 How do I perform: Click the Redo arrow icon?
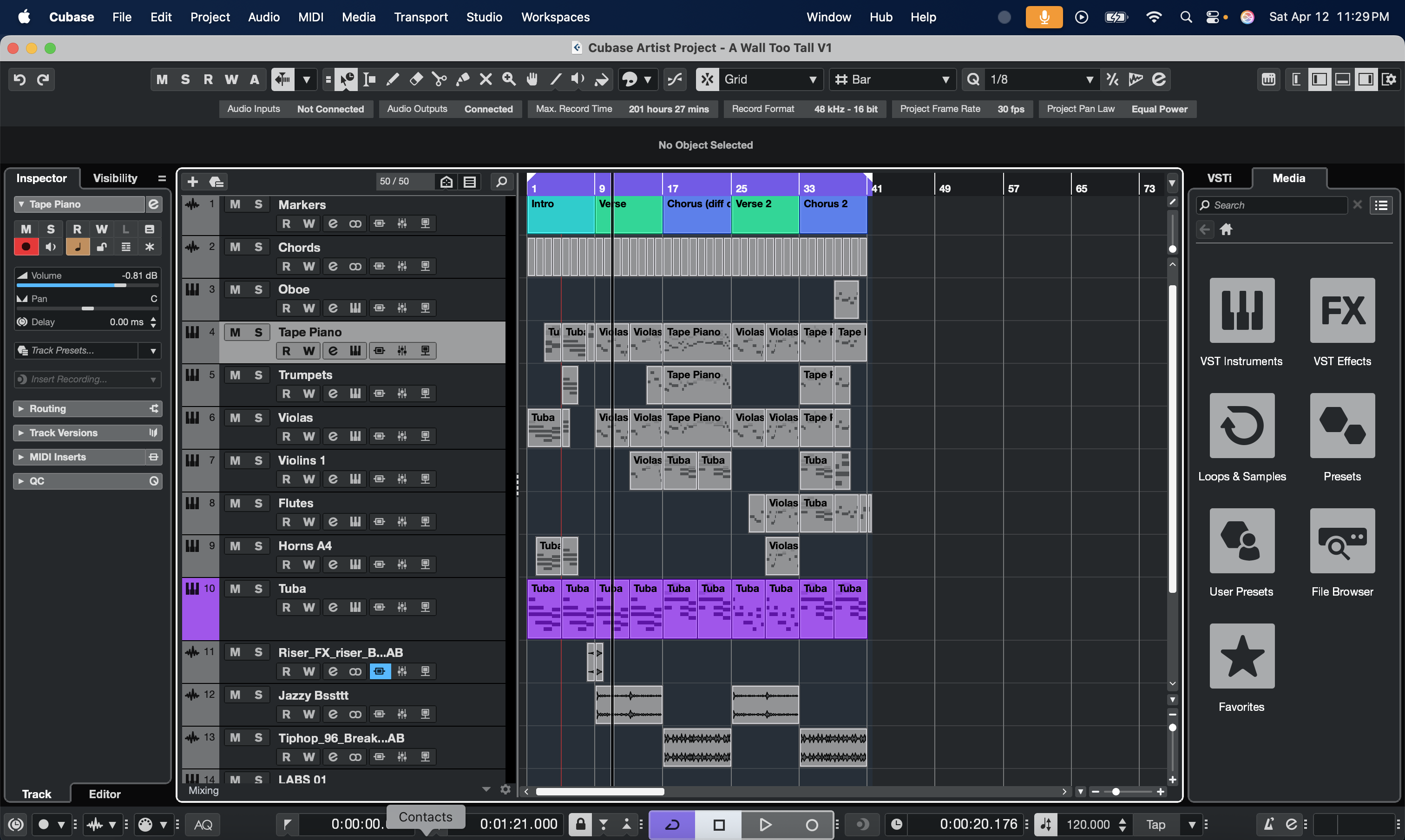click(44, 80)
